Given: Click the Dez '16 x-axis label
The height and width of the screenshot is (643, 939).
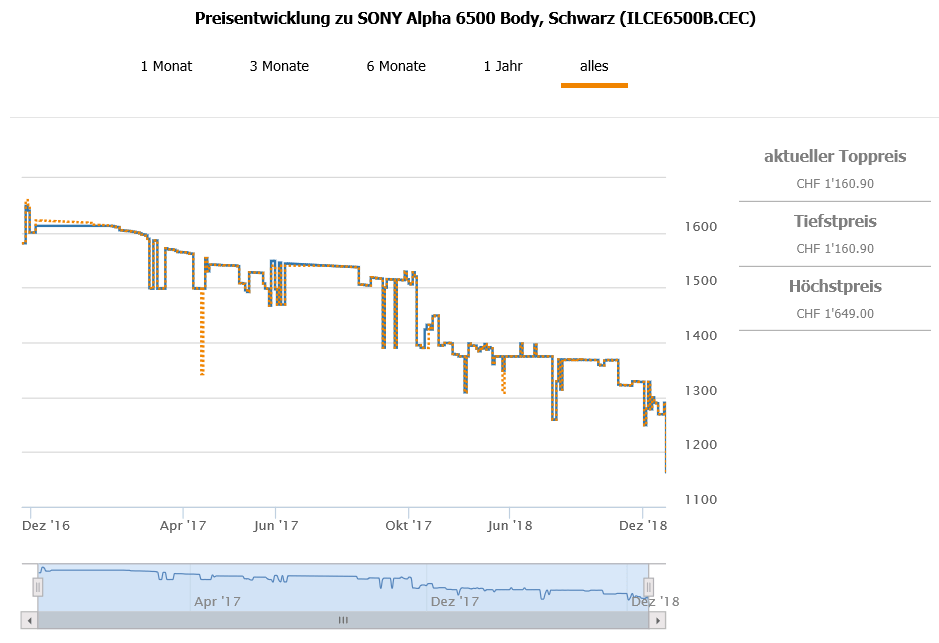Looking at the screenshot, I should point(46,525).
